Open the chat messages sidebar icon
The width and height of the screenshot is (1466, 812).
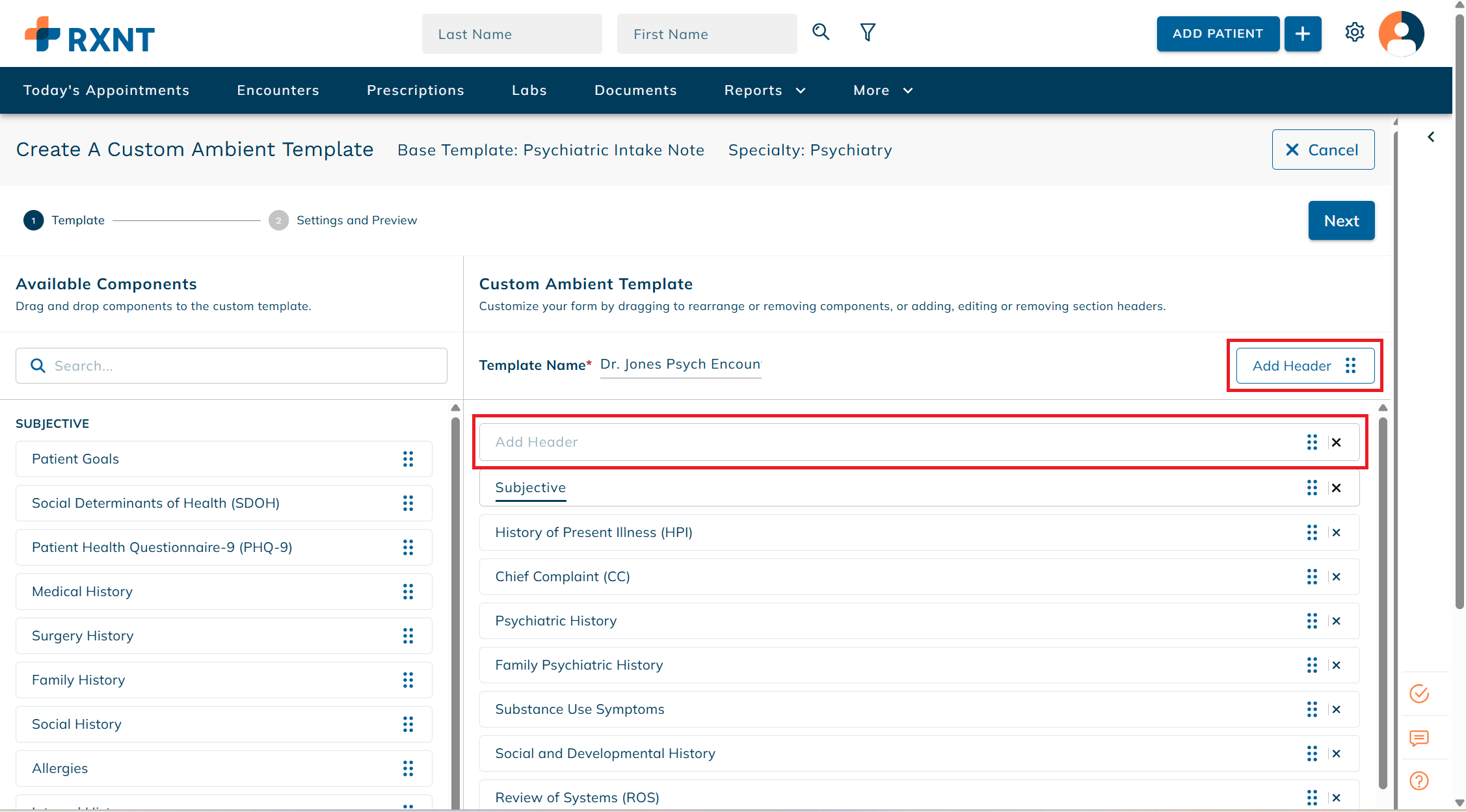click(x=1419, y=738)
